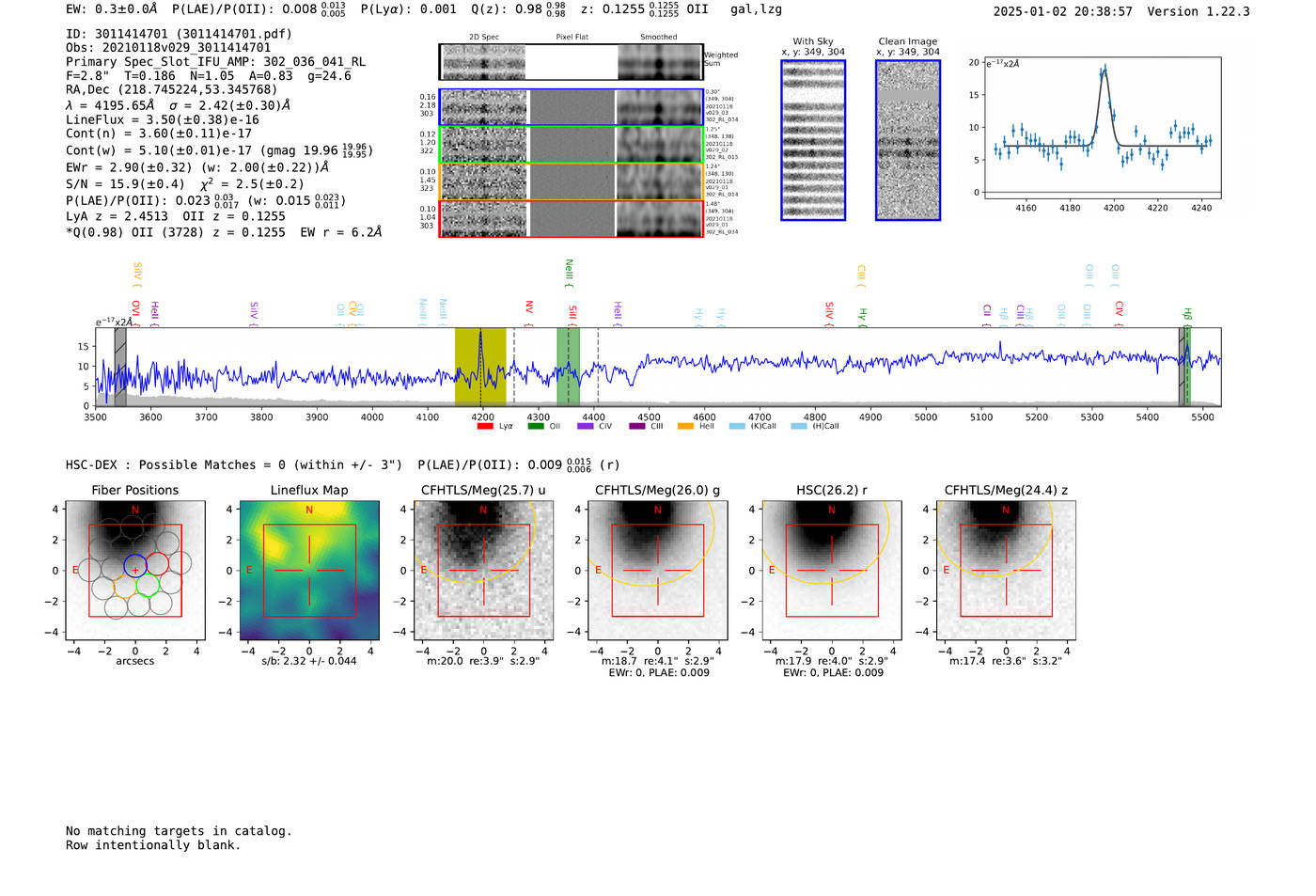Open the Lineflux Map image
This screenshot has width=1316, height=896.
coord(309,571)
